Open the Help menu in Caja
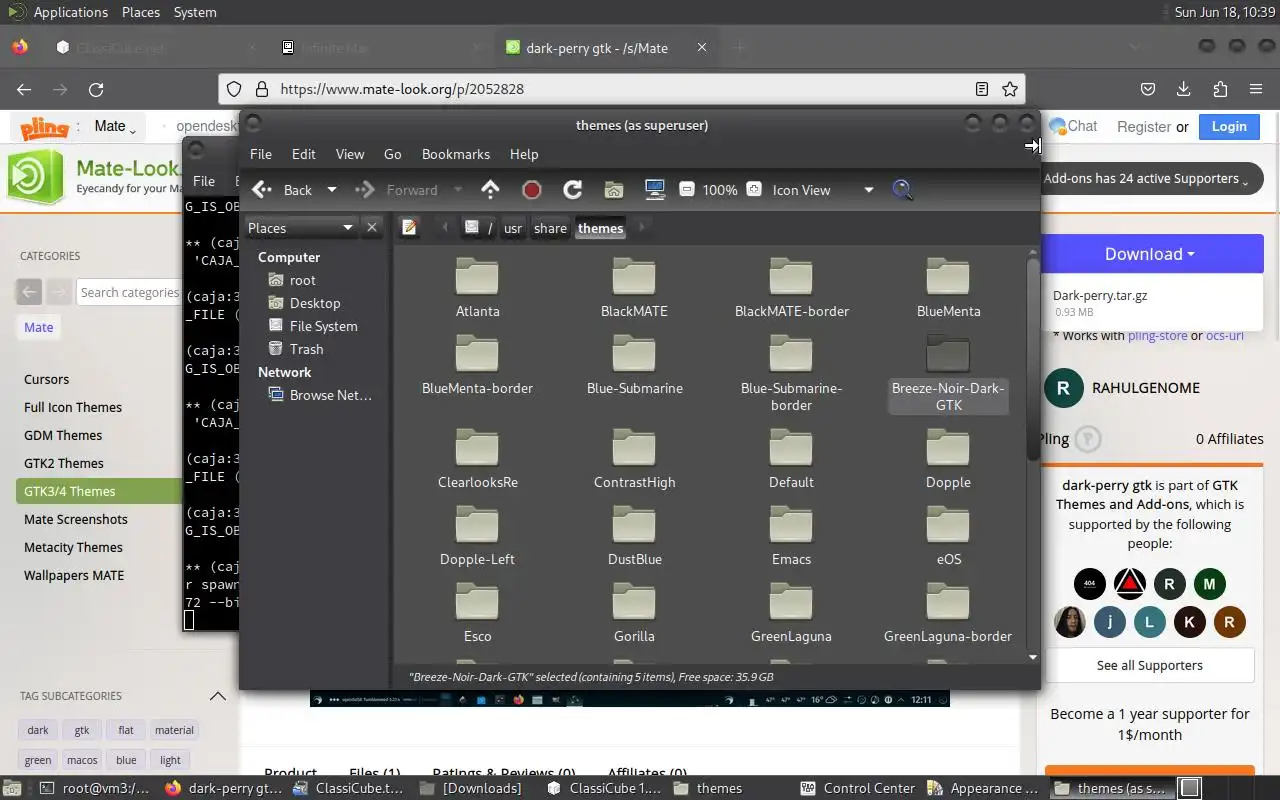 click(x=524, y=154)
